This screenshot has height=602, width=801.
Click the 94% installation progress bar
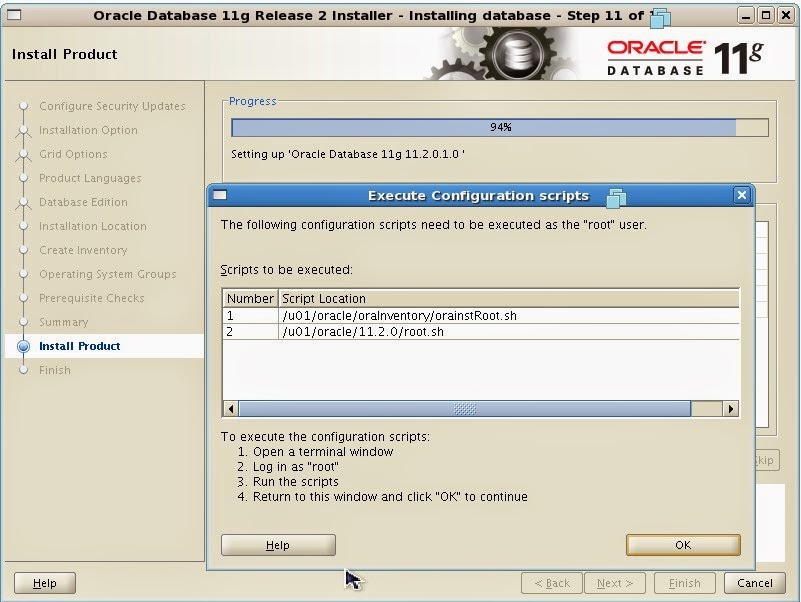click(500, 127)
